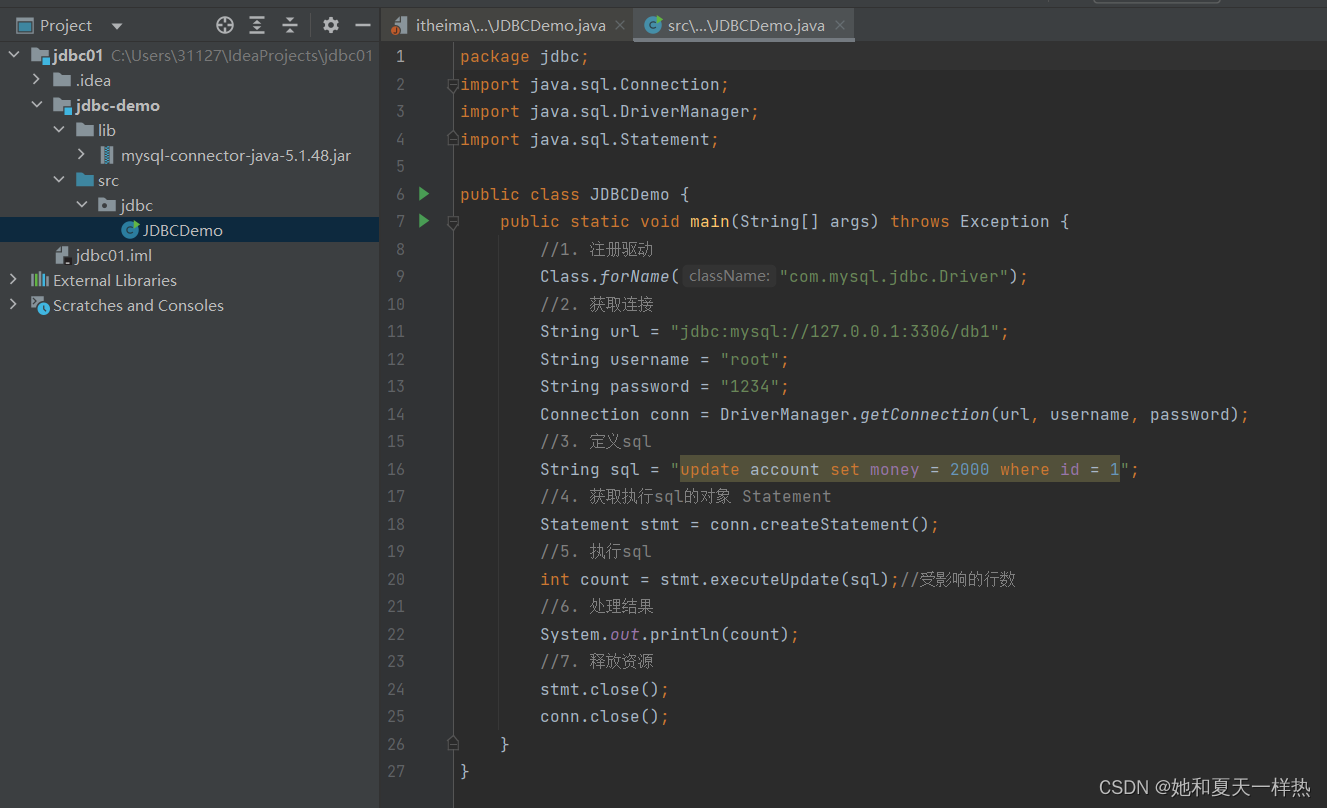Image resolution: width=1327 pixels, height=808 pixels.
Task: Hide the Project panel with minus icon
Action: pyautogui.click(x=363, y=25)
